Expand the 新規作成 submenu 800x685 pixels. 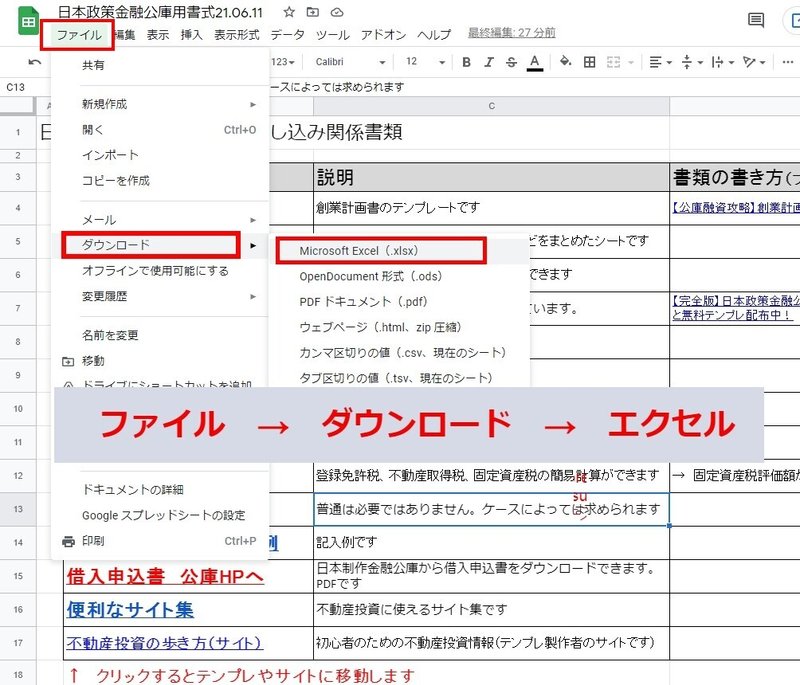160,104
